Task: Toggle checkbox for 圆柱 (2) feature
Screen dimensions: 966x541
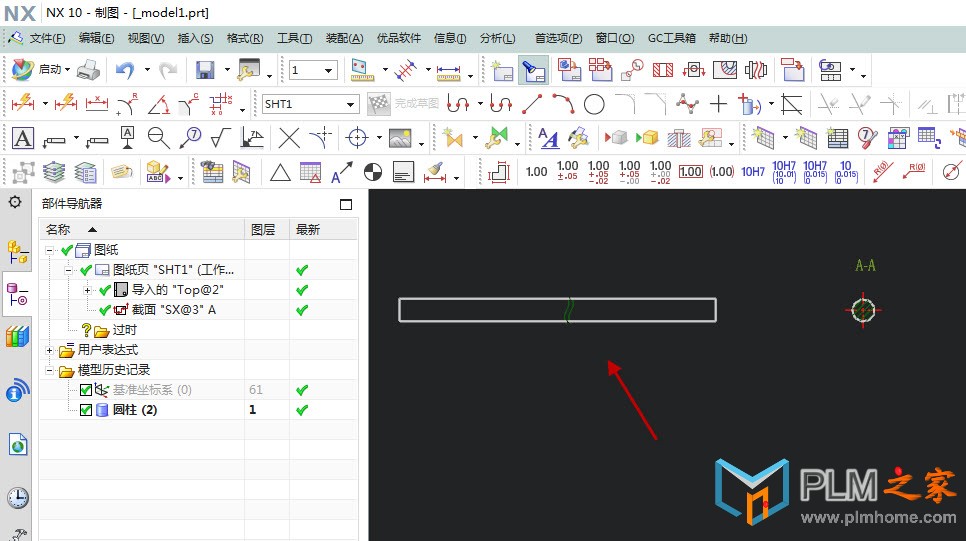Action: click(x=86, y=410)
